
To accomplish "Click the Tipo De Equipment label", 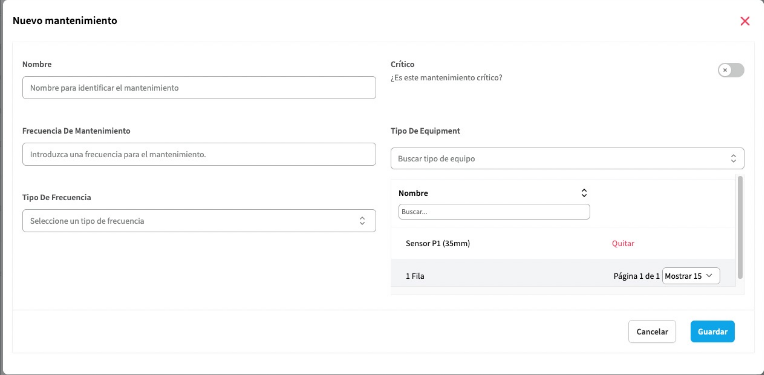I will point(425,131).
